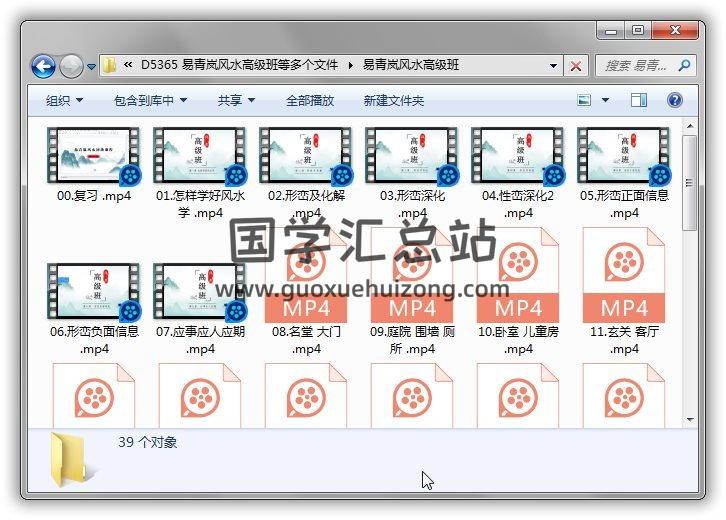The height and width of the screenshot is (520, 726).
Task: Expand the view options dropdown arrow
Action: coord(605,100)
